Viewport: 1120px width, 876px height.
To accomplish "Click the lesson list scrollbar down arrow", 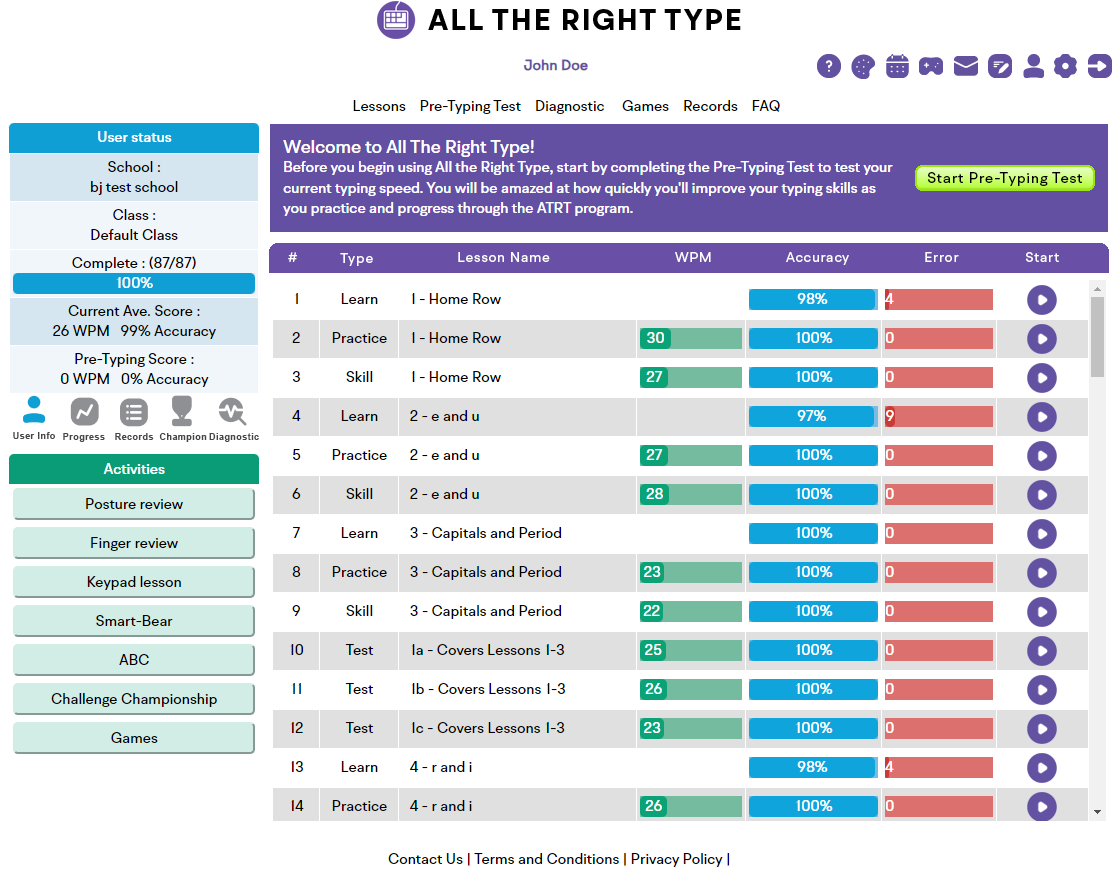I will (1097, 812).
